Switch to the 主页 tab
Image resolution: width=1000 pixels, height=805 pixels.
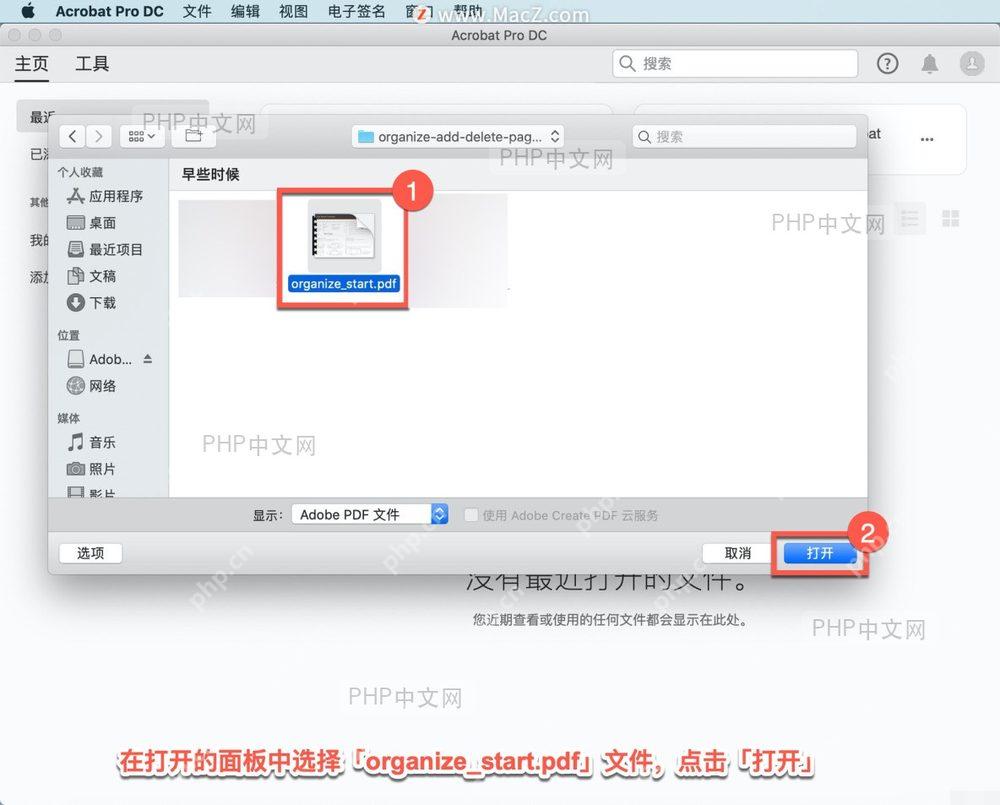pyautogui.click(x=31, y=64)
